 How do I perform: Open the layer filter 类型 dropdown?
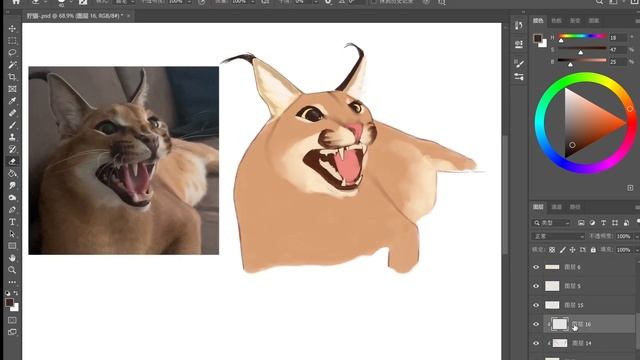pyautogui.click(x=551, y=223)
